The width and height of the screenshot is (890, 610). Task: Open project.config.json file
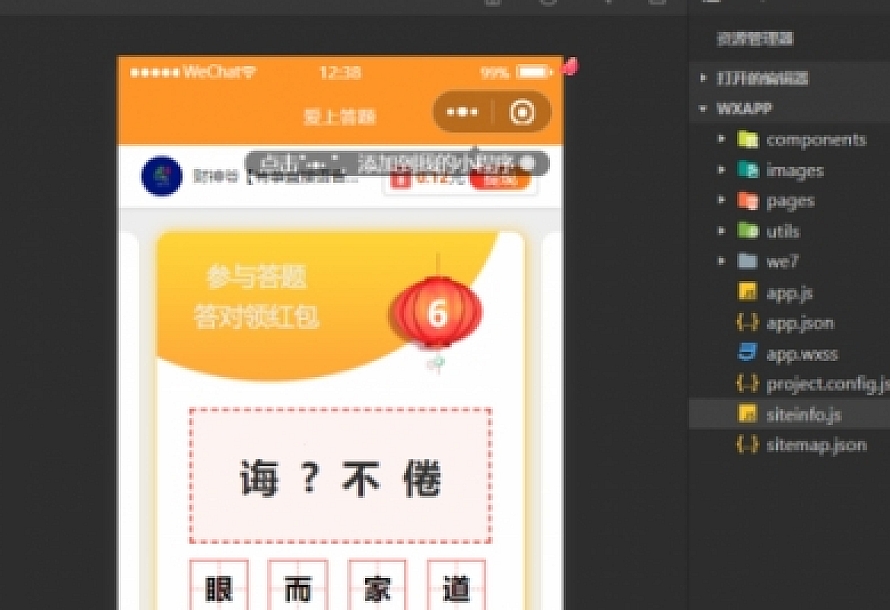pyautogui.click(x=825, y=384)
